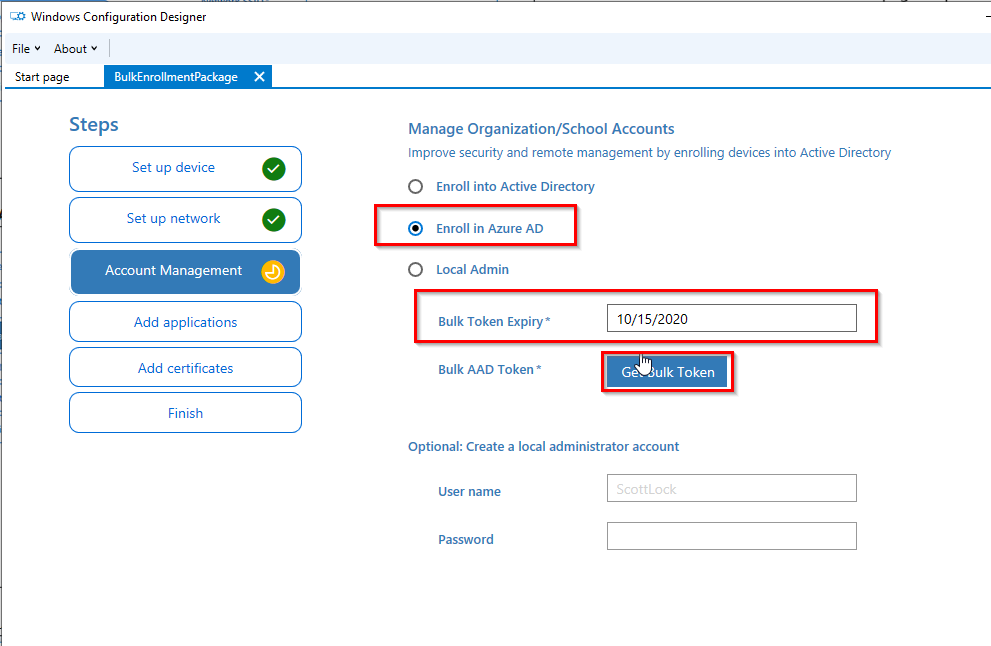Select Enroll in Azure AD radio button
The height and width of the screenshot is (646, 991).
415,228
